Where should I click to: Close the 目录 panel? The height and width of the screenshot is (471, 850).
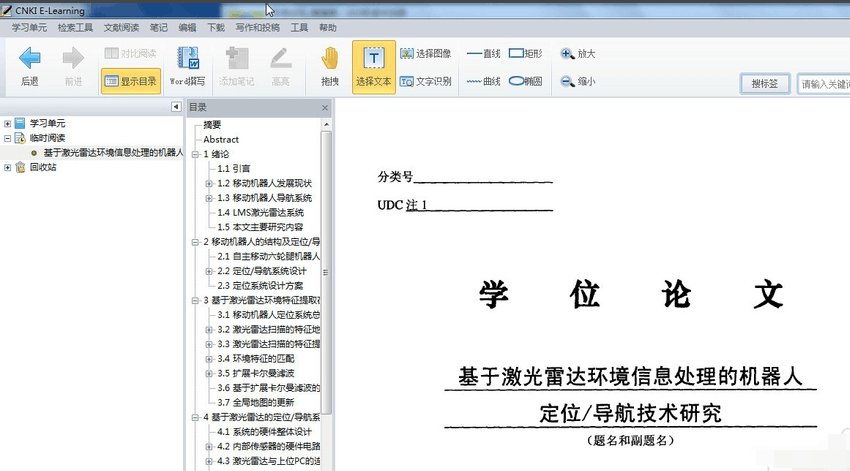coord(325,108)
